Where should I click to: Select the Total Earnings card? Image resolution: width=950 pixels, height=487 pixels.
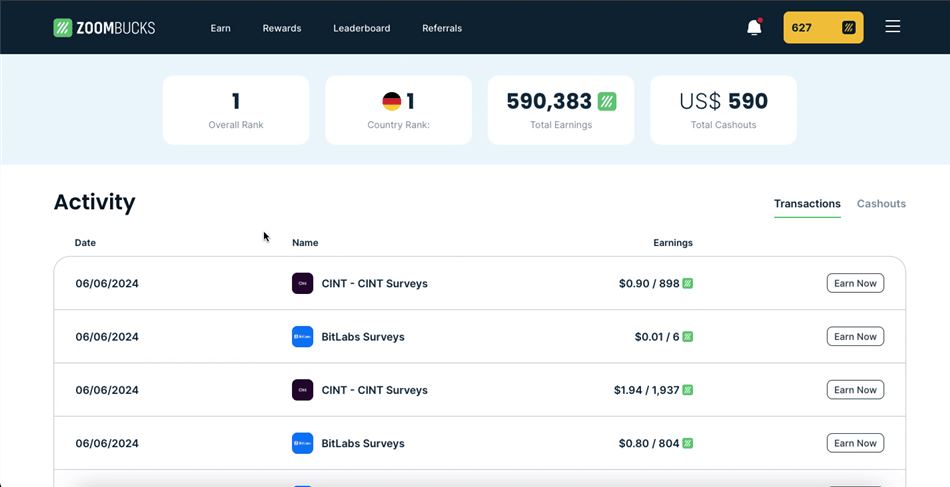[561, 110]
